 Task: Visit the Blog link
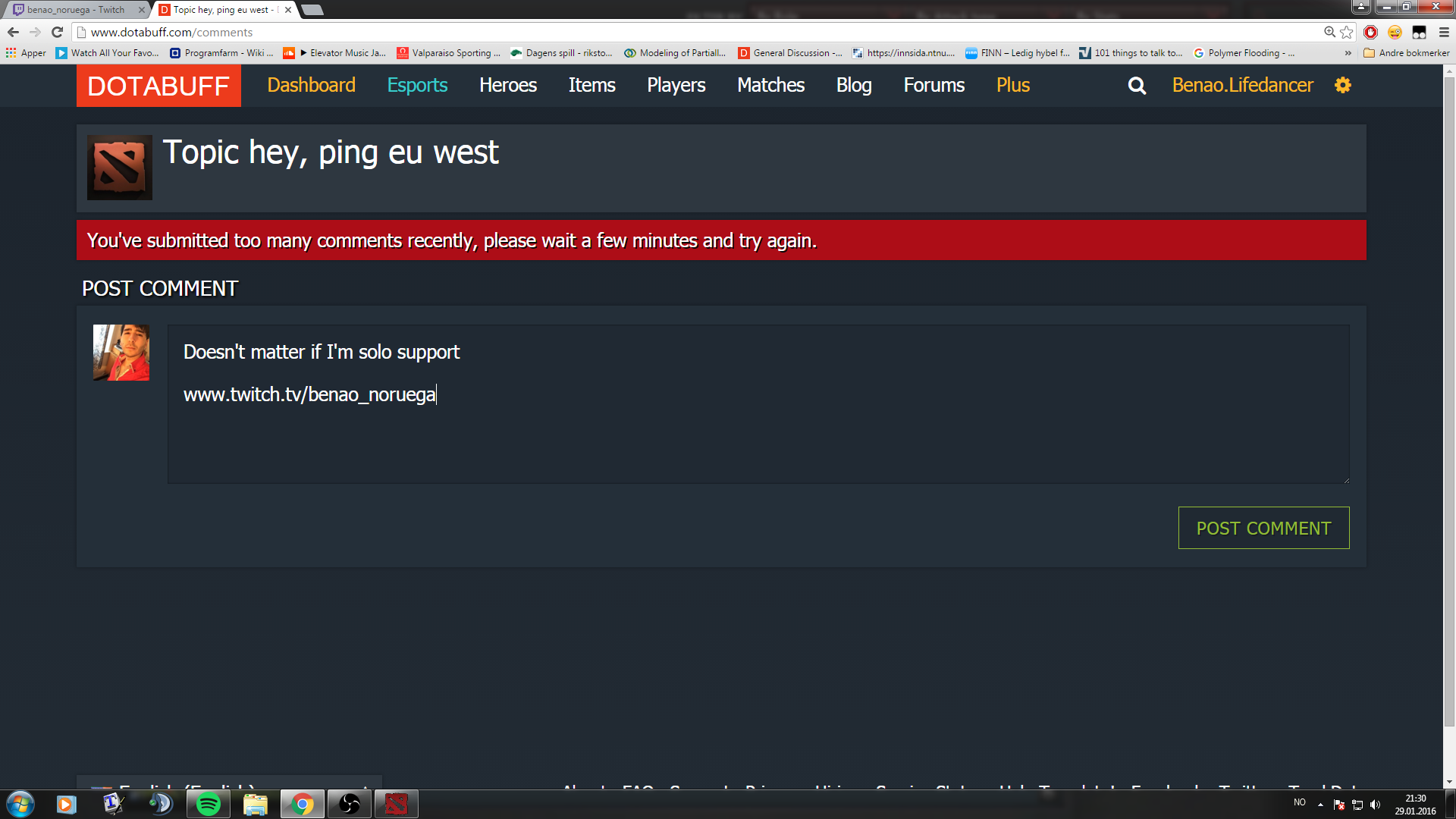click(x=854, y=85)
